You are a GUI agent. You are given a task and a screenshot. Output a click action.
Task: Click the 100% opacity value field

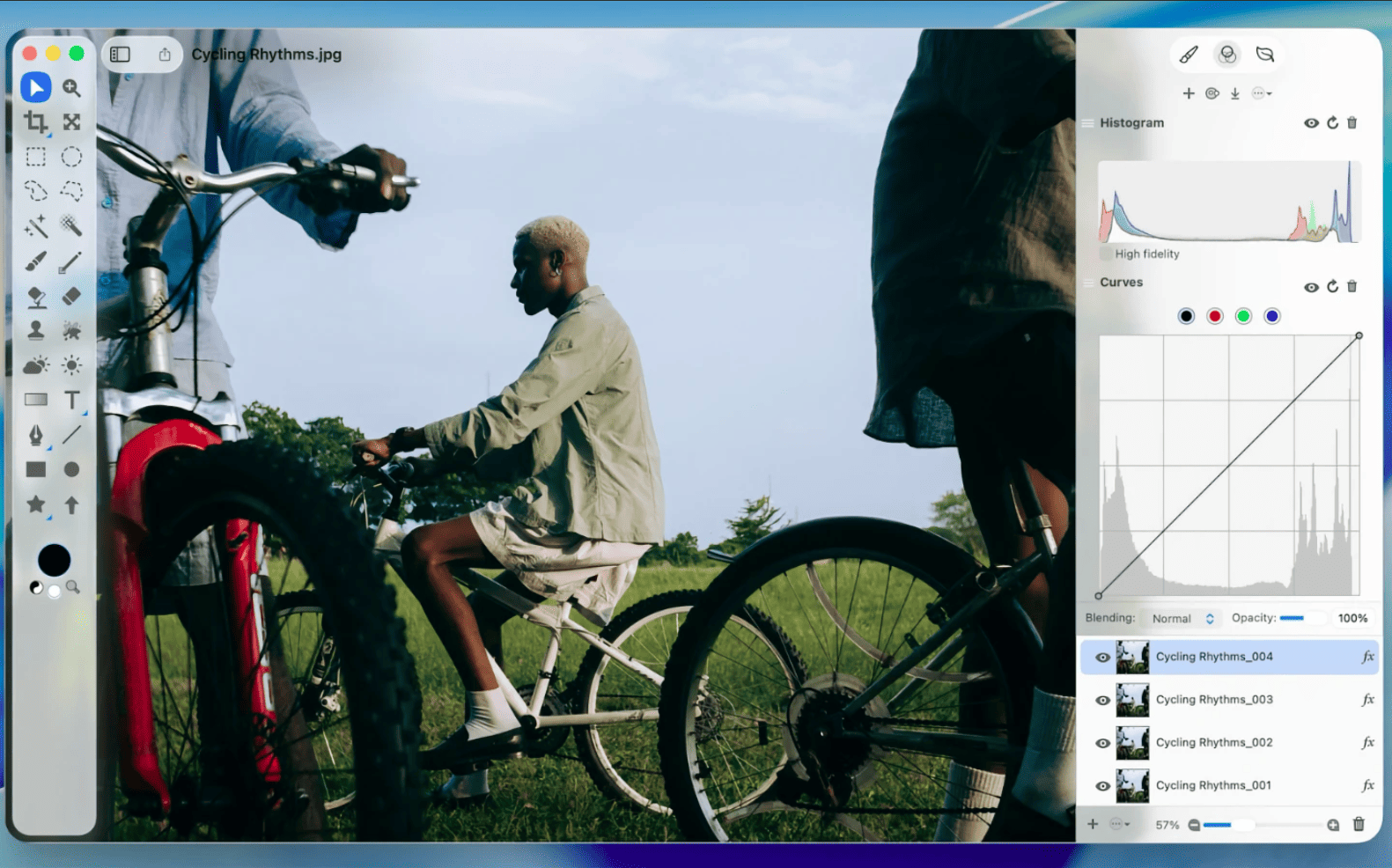pos(1352,619)
